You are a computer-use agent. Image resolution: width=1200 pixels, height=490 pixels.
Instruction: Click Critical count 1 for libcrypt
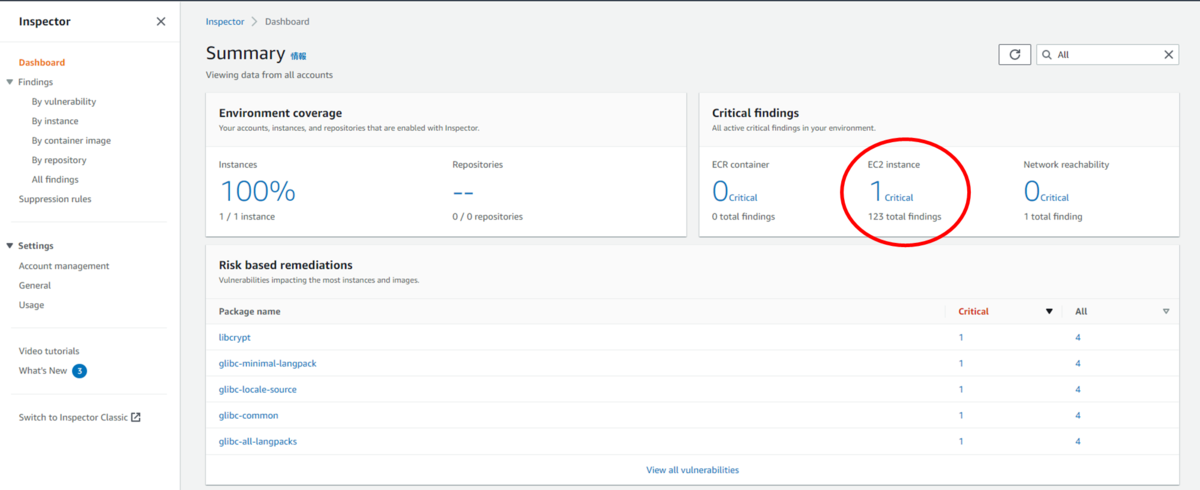click(x=961, y=337)
